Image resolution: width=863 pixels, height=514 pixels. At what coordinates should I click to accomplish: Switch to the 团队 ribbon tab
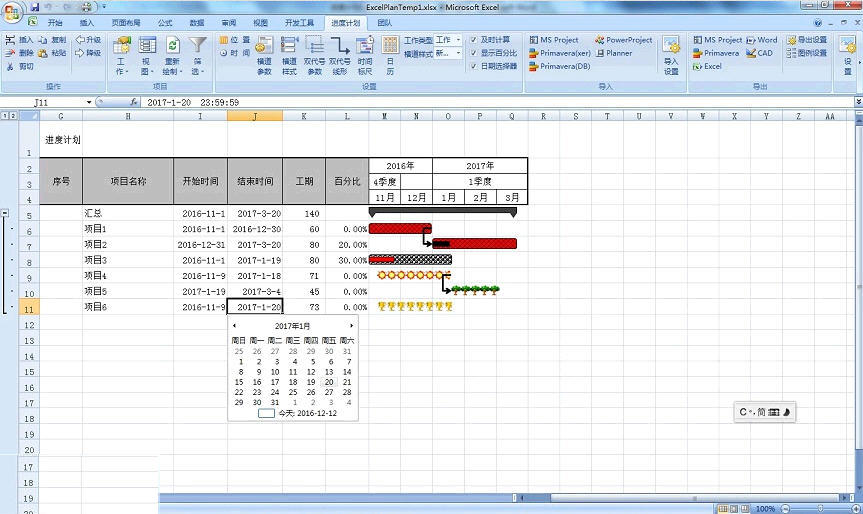pyautogui.click(x=385, y=23)
